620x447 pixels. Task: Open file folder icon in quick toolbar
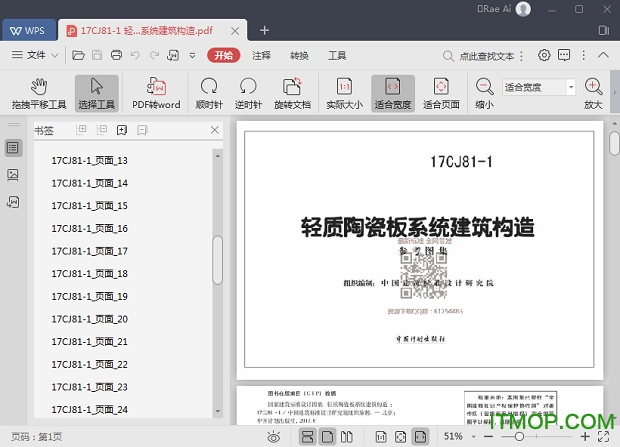tap(78, 55)
